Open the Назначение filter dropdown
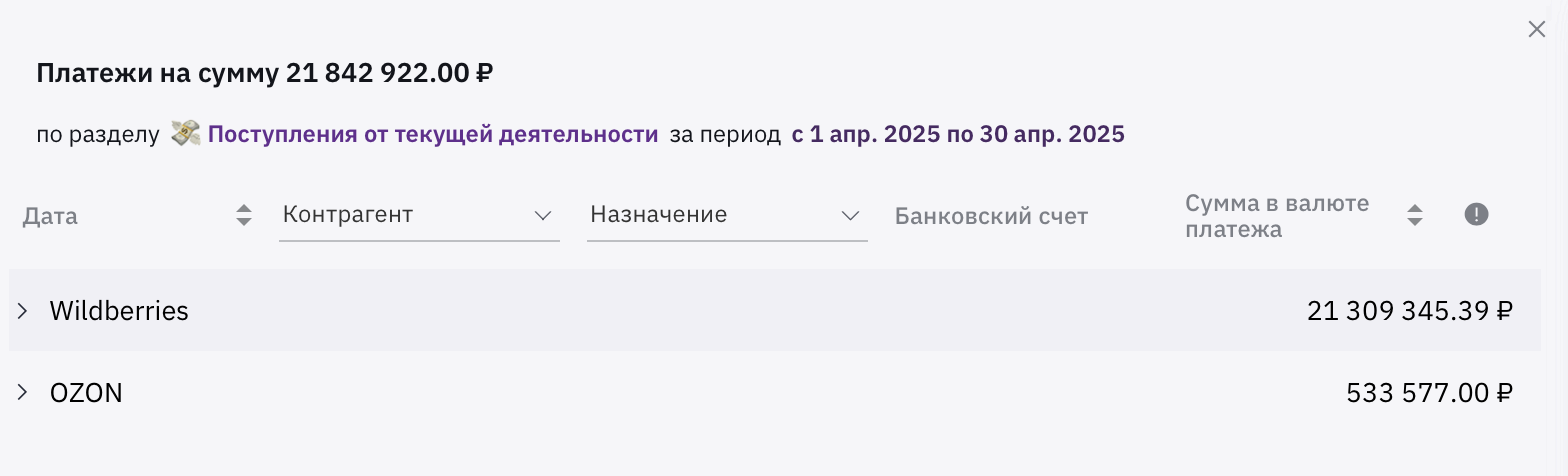This screenshot has height=476, width=1568. point(727,215)
